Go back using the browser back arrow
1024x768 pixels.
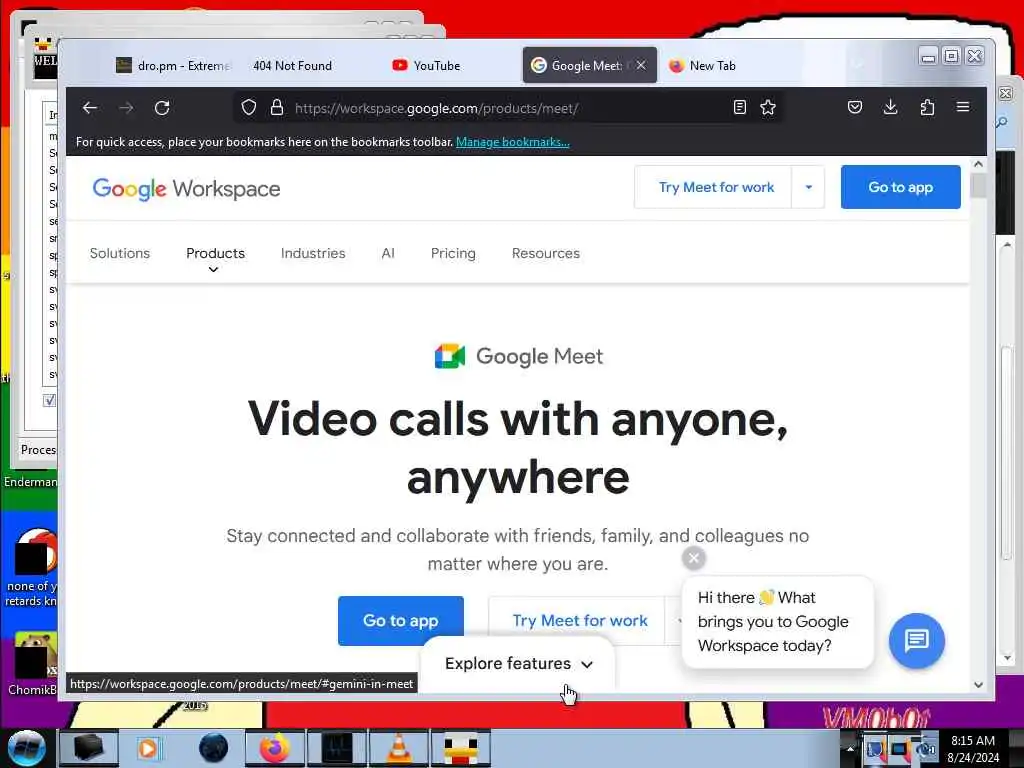[x=90, y=108]
